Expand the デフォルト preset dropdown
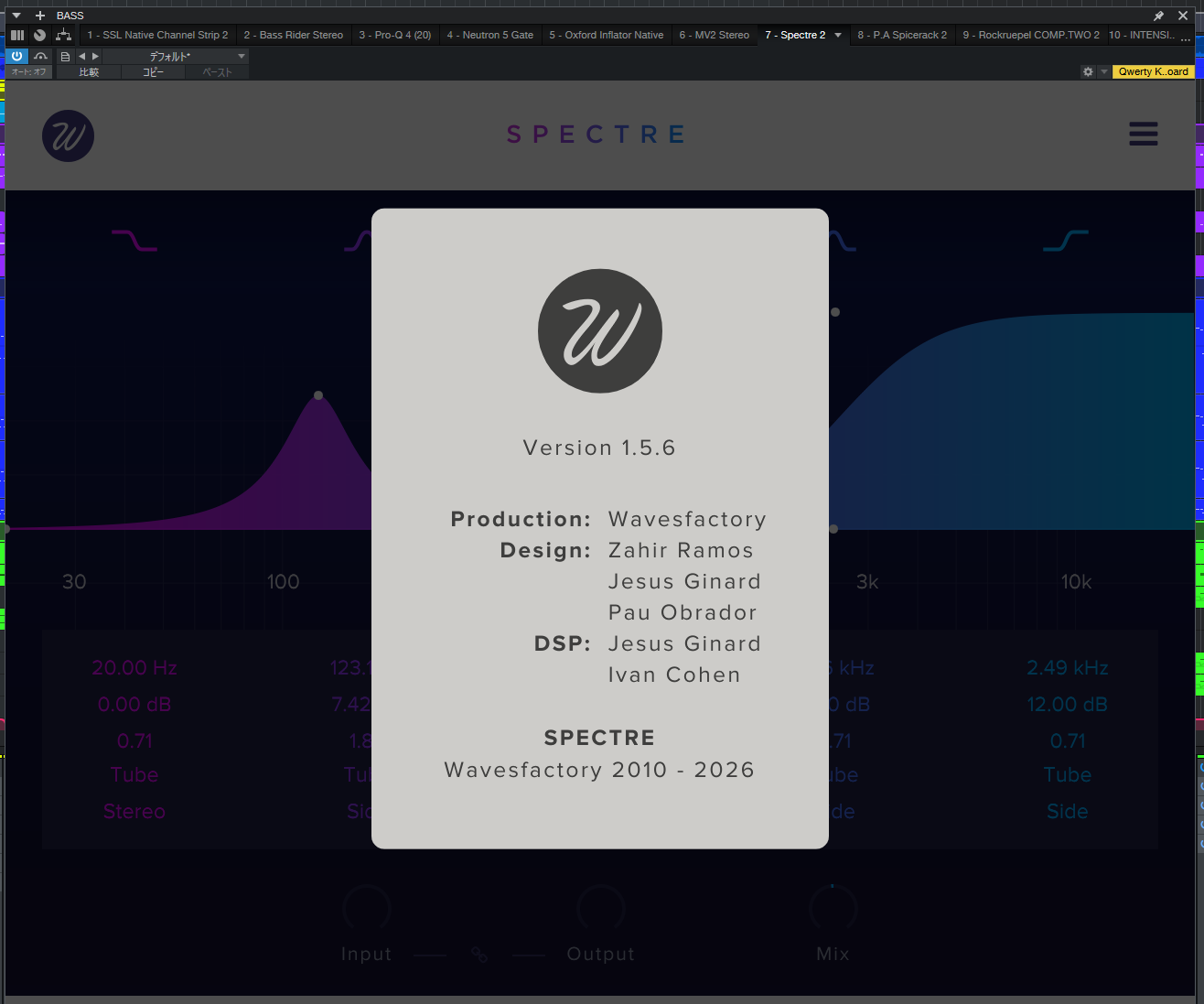The height and width of the screenshot is (1004, 1204). (242, 56)
